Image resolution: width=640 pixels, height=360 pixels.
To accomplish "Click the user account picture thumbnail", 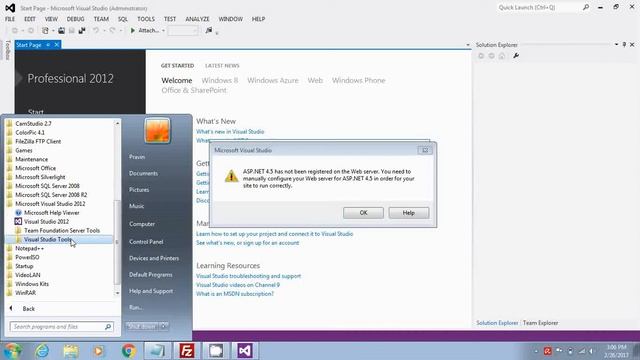I will point(157,131).
